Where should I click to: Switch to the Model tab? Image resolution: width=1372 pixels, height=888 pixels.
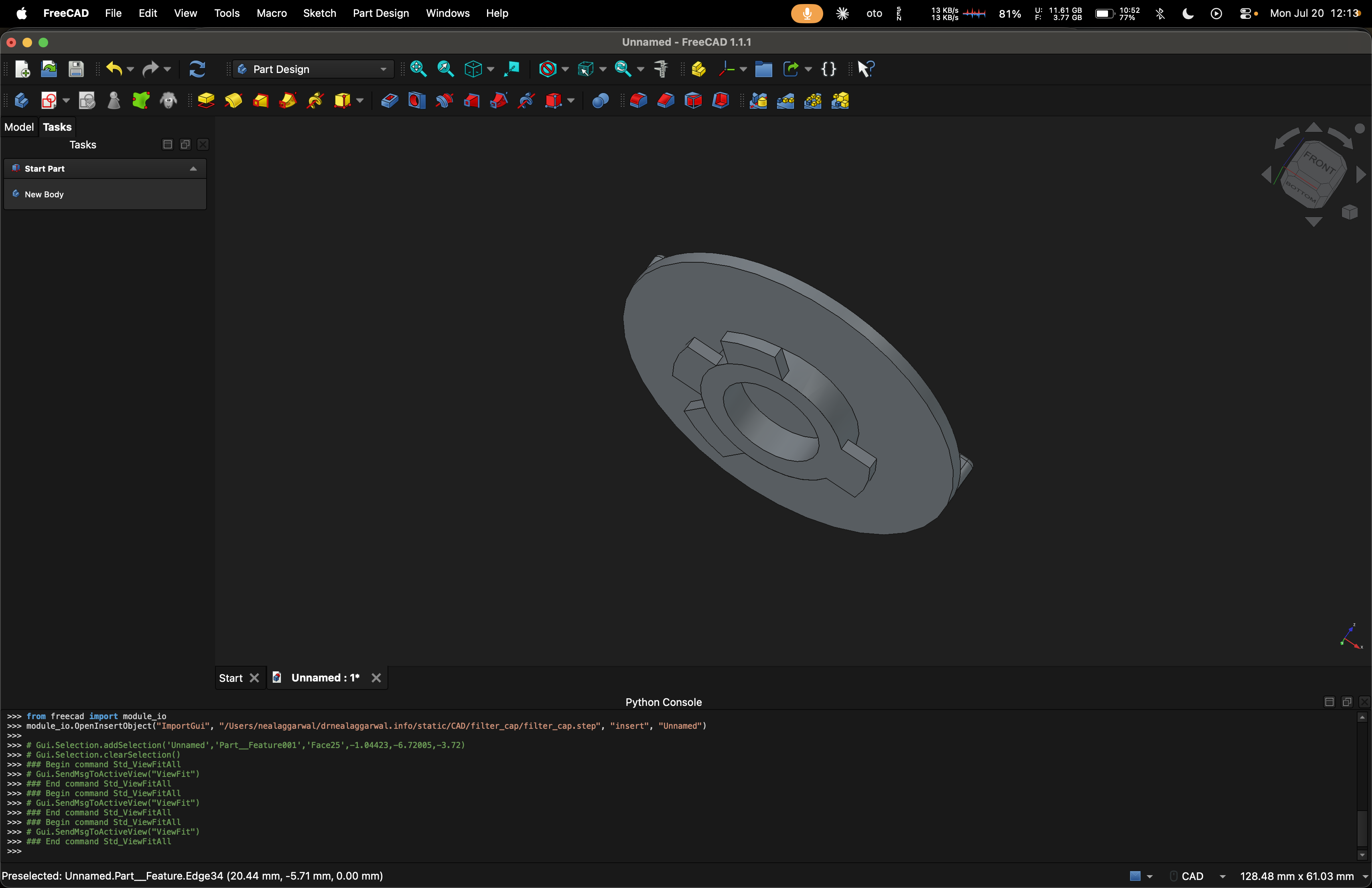point(19,127)
